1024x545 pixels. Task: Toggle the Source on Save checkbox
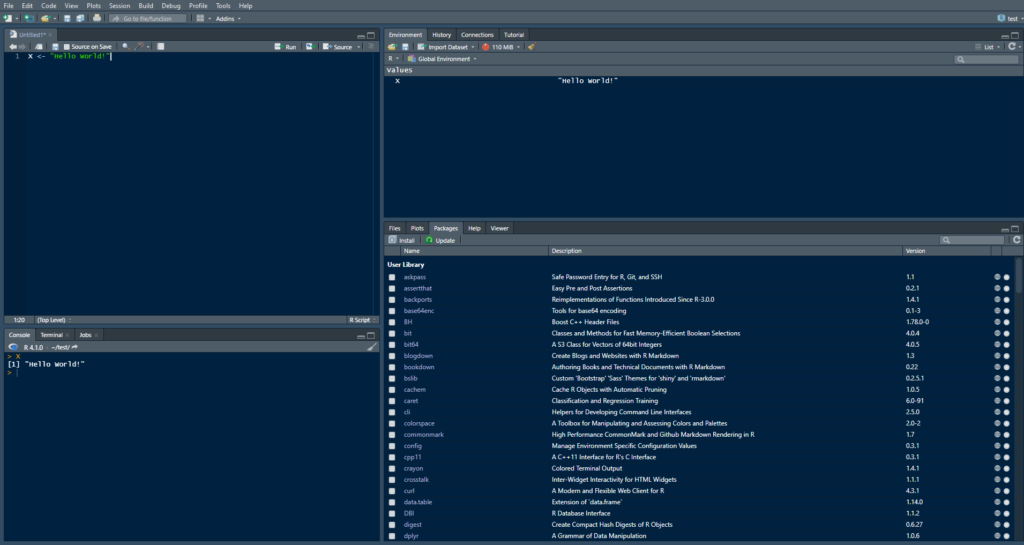[x=67, y=47]
